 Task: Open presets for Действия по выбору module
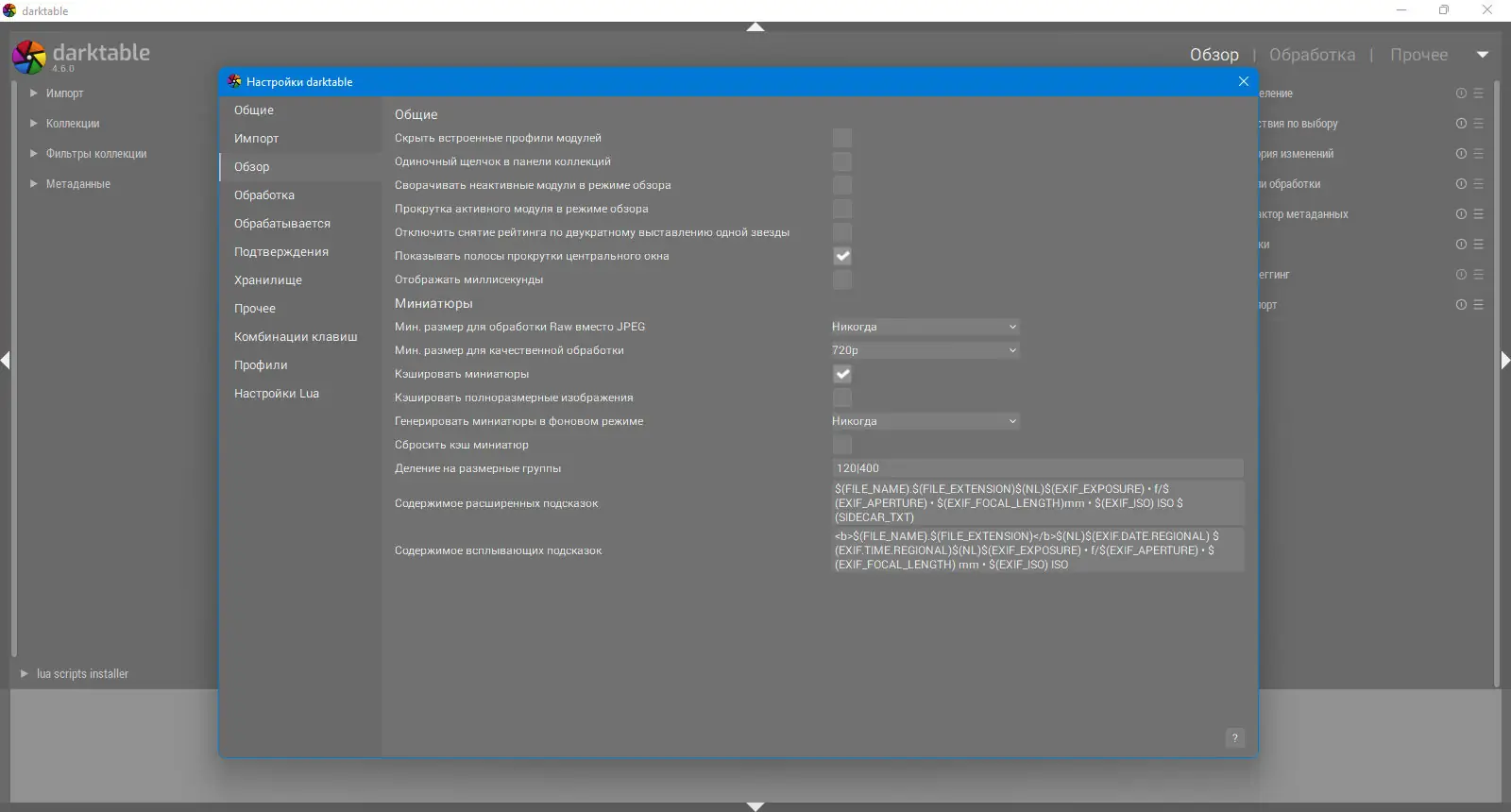point(1478,124)
